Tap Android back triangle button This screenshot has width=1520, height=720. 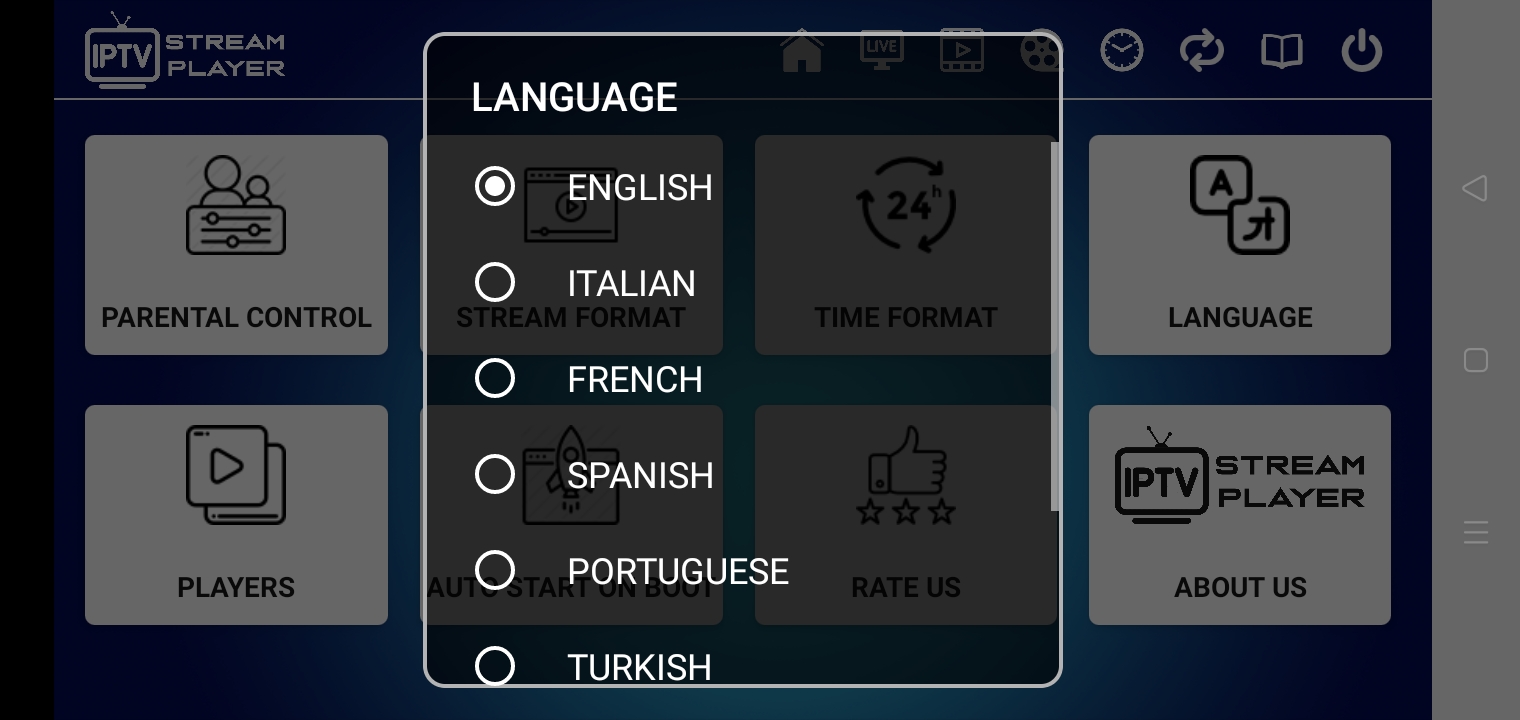tap(1475, 188)
